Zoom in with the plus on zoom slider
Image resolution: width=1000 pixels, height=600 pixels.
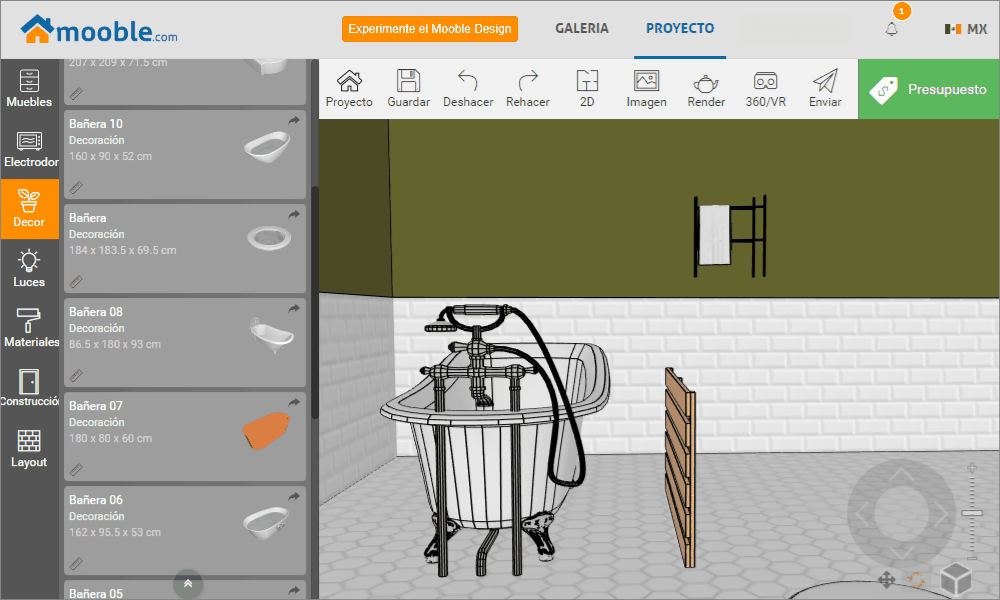[x=972, y=467]
